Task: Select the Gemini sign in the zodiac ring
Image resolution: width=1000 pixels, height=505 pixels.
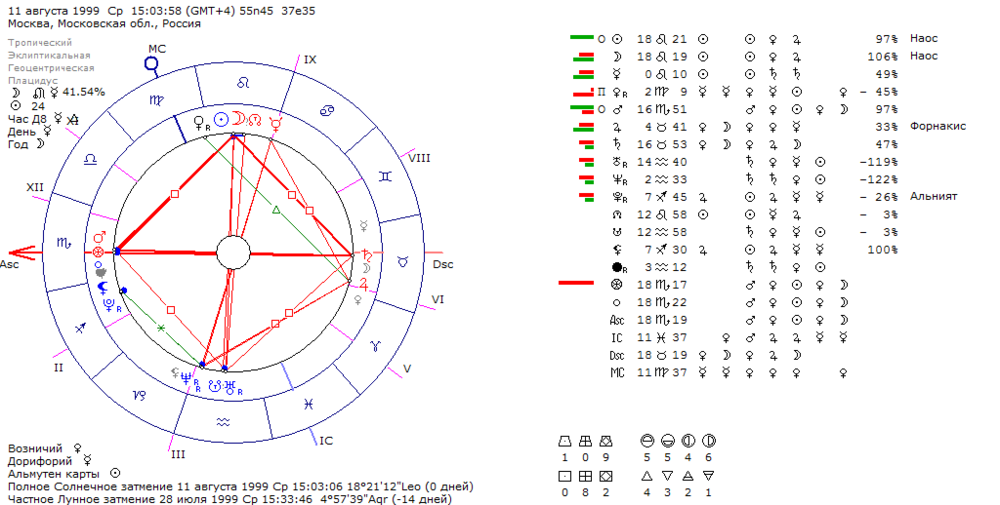Action: (x=385, y=177)
